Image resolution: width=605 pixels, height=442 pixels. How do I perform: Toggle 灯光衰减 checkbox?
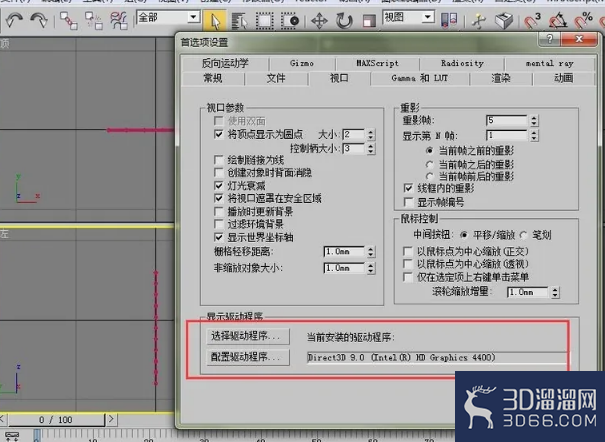point(219,186)
